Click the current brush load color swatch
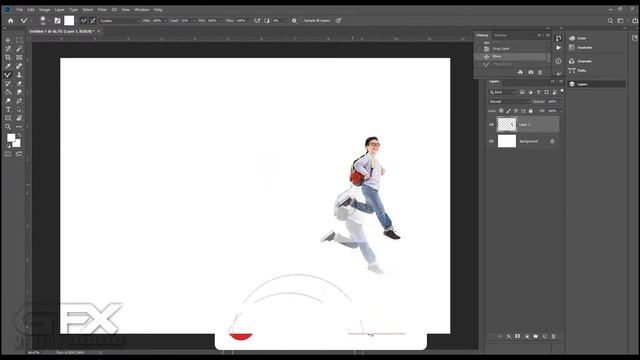 (x=69, y=20)
